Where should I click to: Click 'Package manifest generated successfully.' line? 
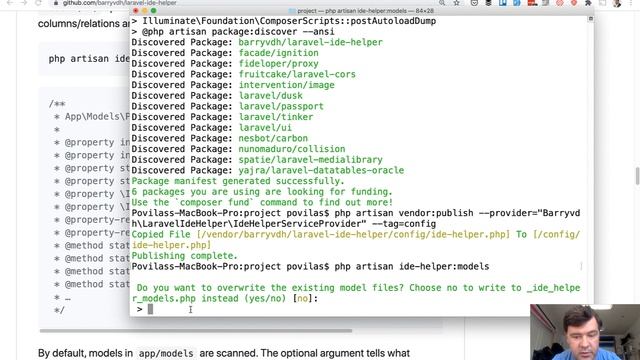point(238,181)
